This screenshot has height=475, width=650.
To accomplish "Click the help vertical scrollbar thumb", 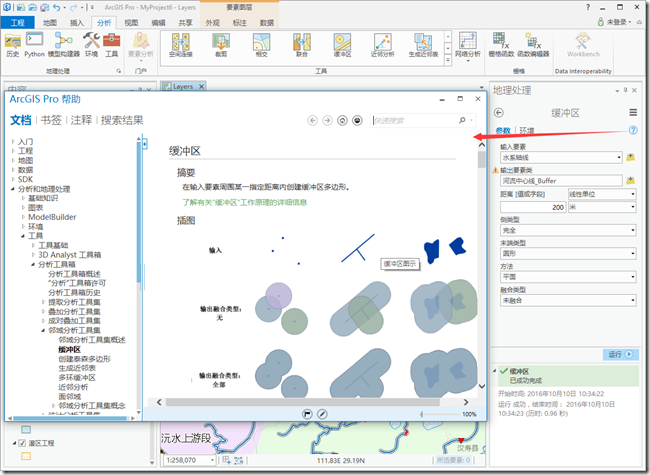I will pos(482,159).
